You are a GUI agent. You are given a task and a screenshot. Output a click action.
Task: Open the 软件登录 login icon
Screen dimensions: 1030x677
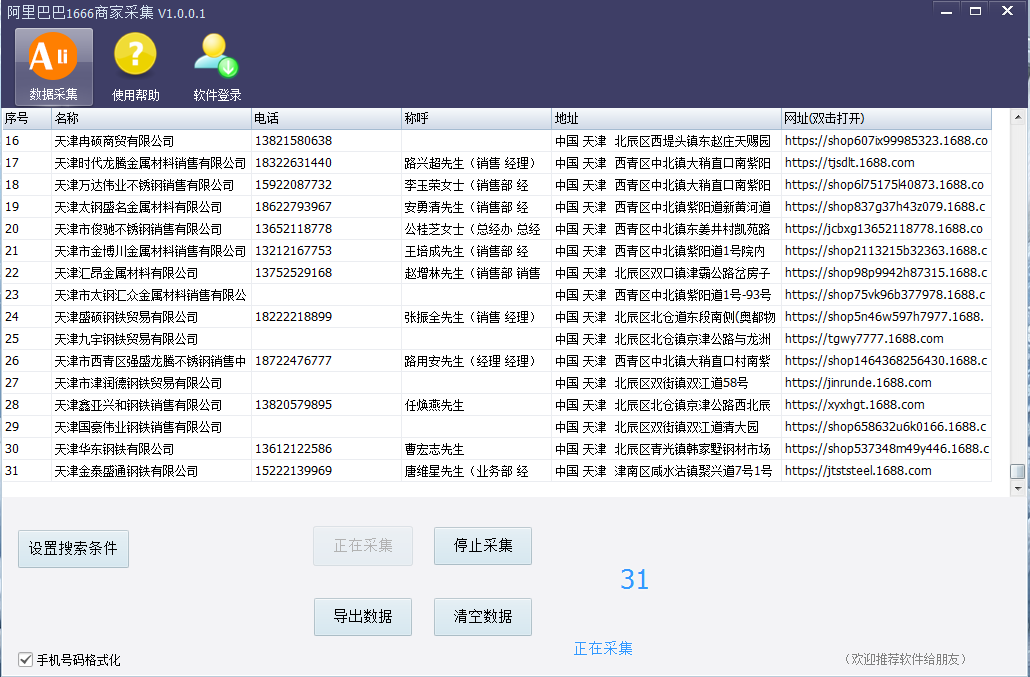[x=217, y=66]
